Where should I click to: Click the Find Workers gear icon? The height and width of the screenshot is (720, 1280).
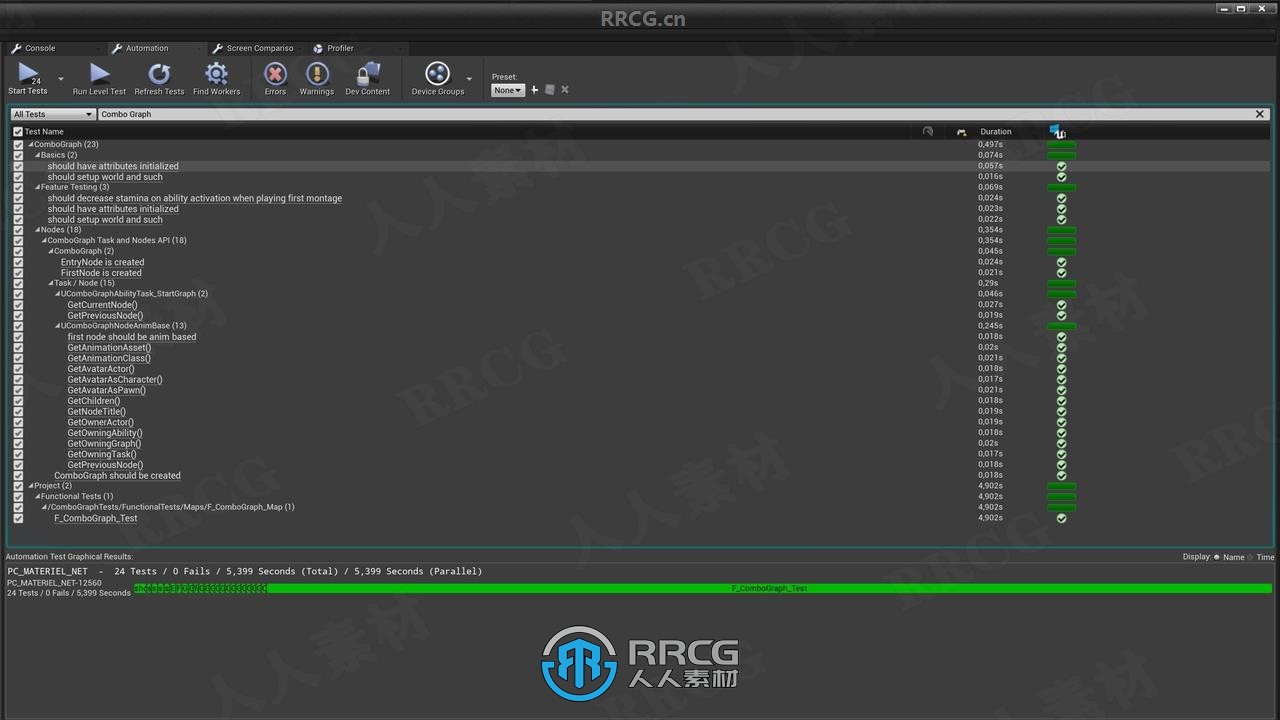(216, 73)
